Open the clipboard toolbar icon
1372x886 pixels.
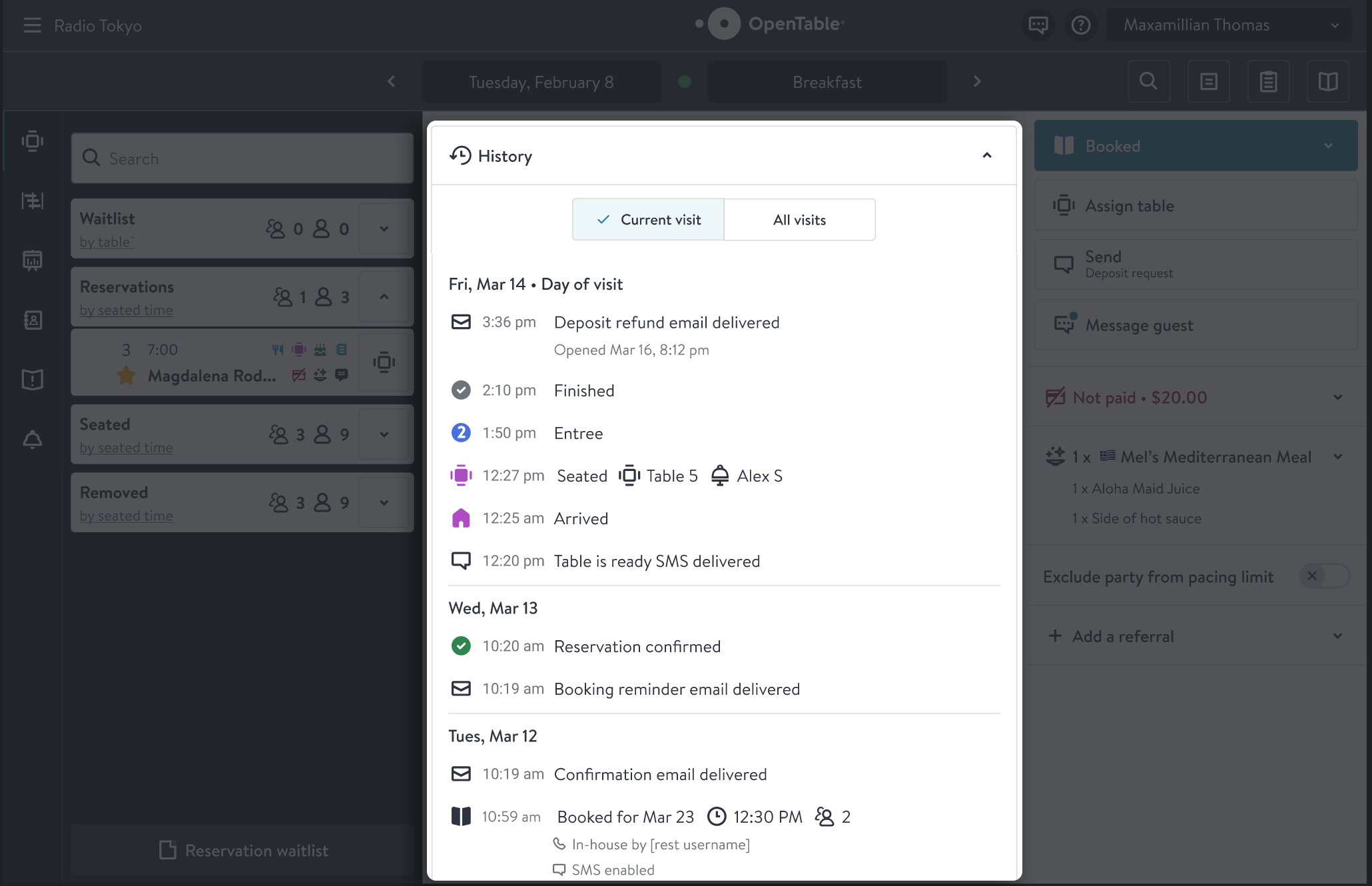(x=1268, y=81)
